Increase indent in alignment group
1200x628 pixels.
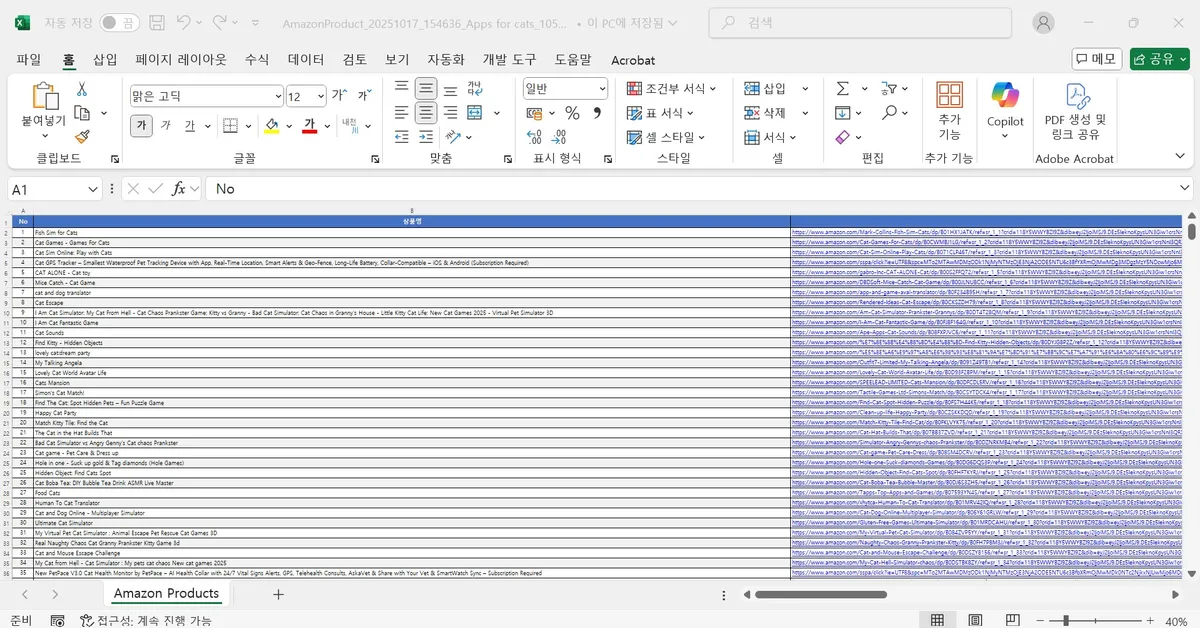[x=426, y=137]
